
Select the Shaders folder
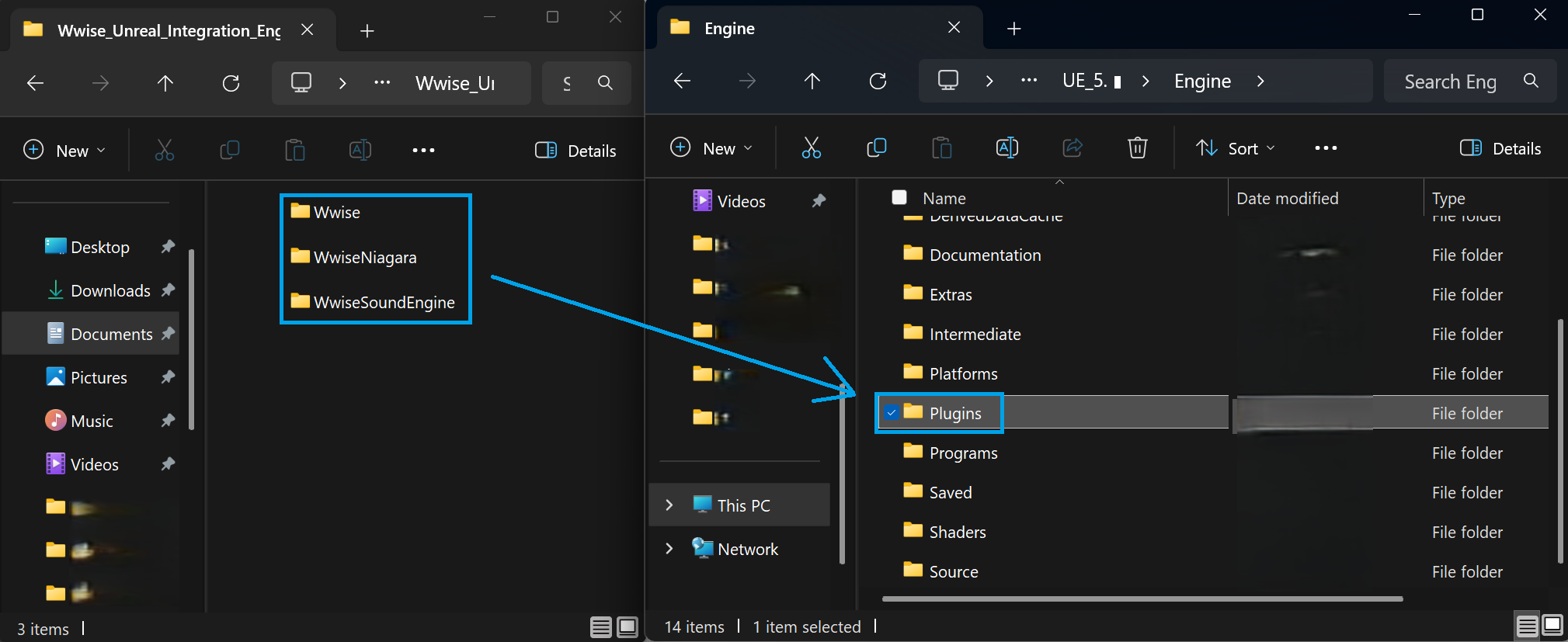coord(944,532)
